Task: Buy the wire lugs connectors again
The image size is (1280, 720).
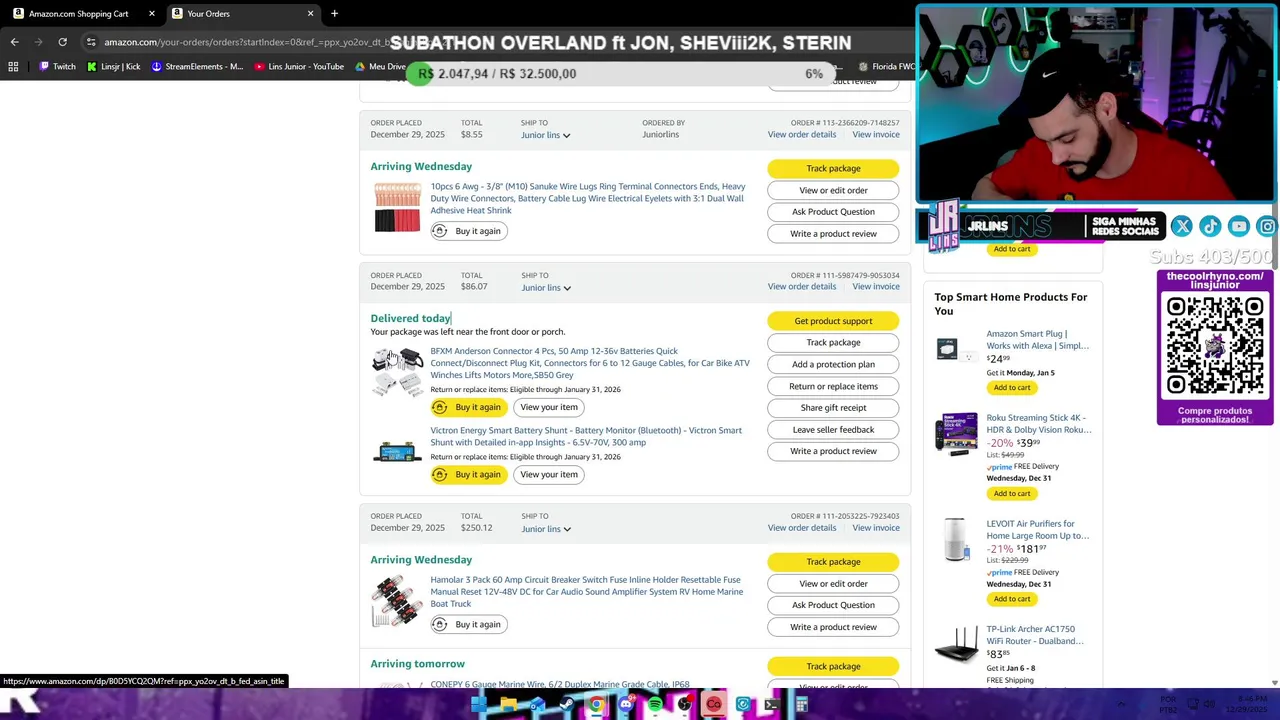Action: tap(468, 231)
